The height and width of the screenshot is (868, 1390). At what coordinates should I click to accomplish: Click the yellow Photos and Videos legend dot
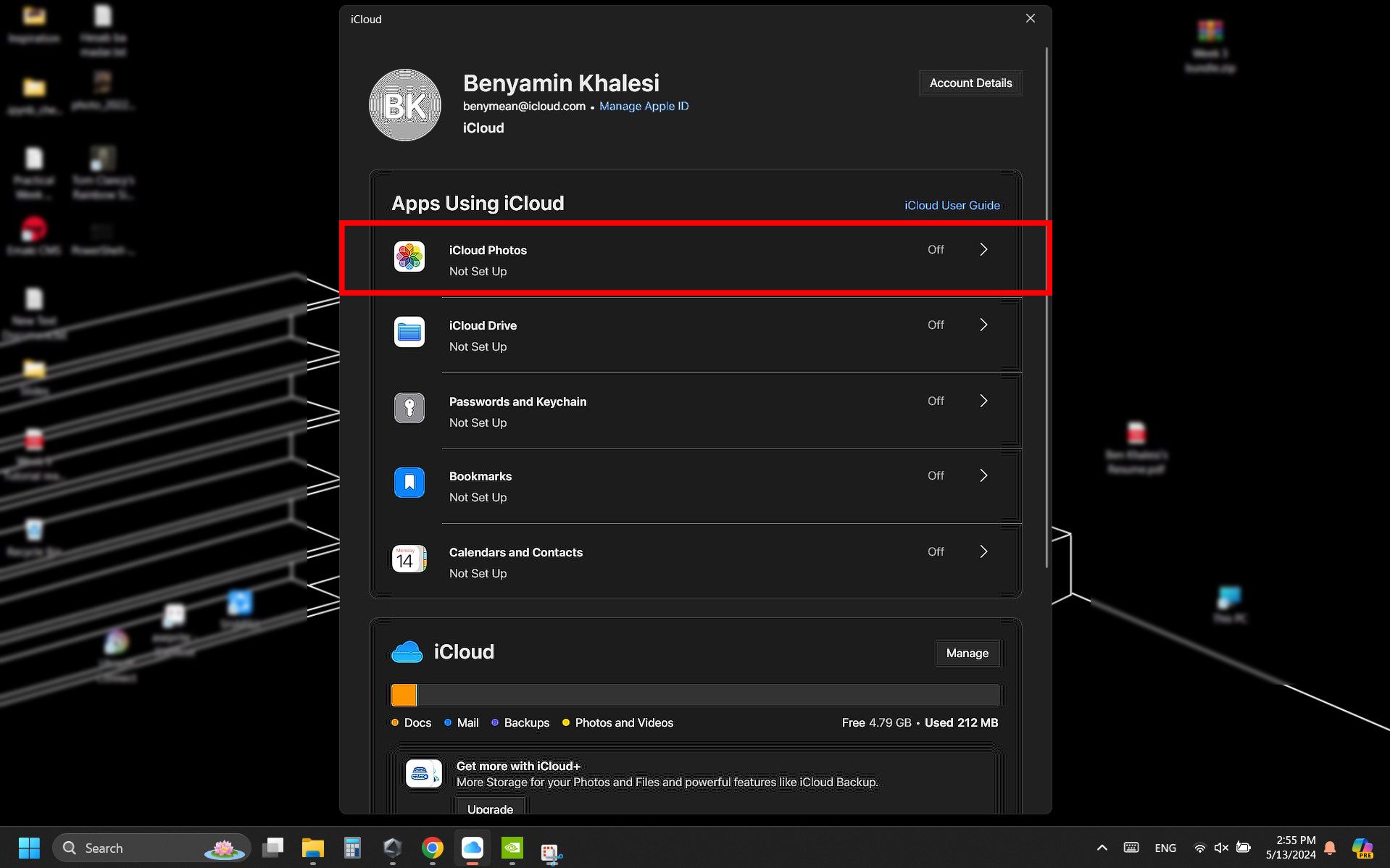[x=566, y=722]
